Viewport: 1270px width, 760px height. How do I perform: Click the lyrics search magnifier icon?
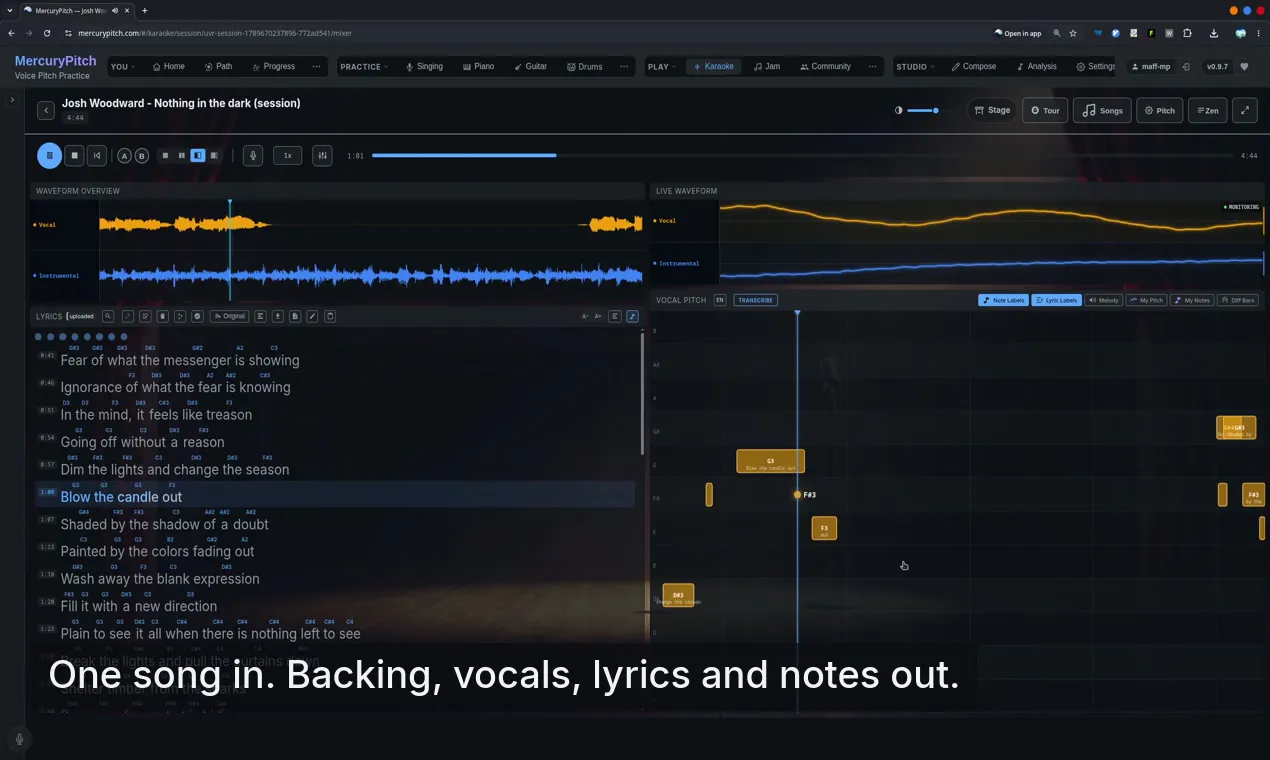pyautogui.click(x=108, y=316)
